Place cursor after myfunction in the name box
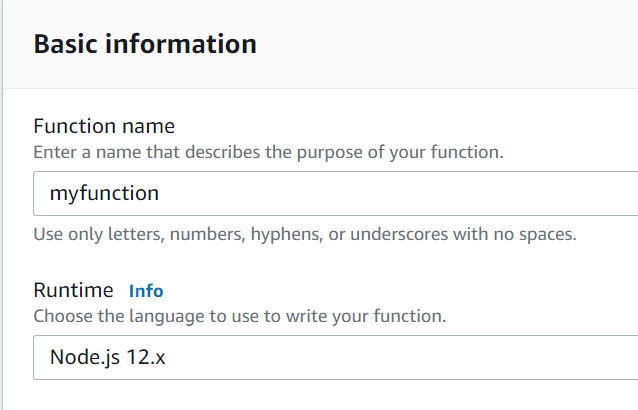 pos(160,194)
